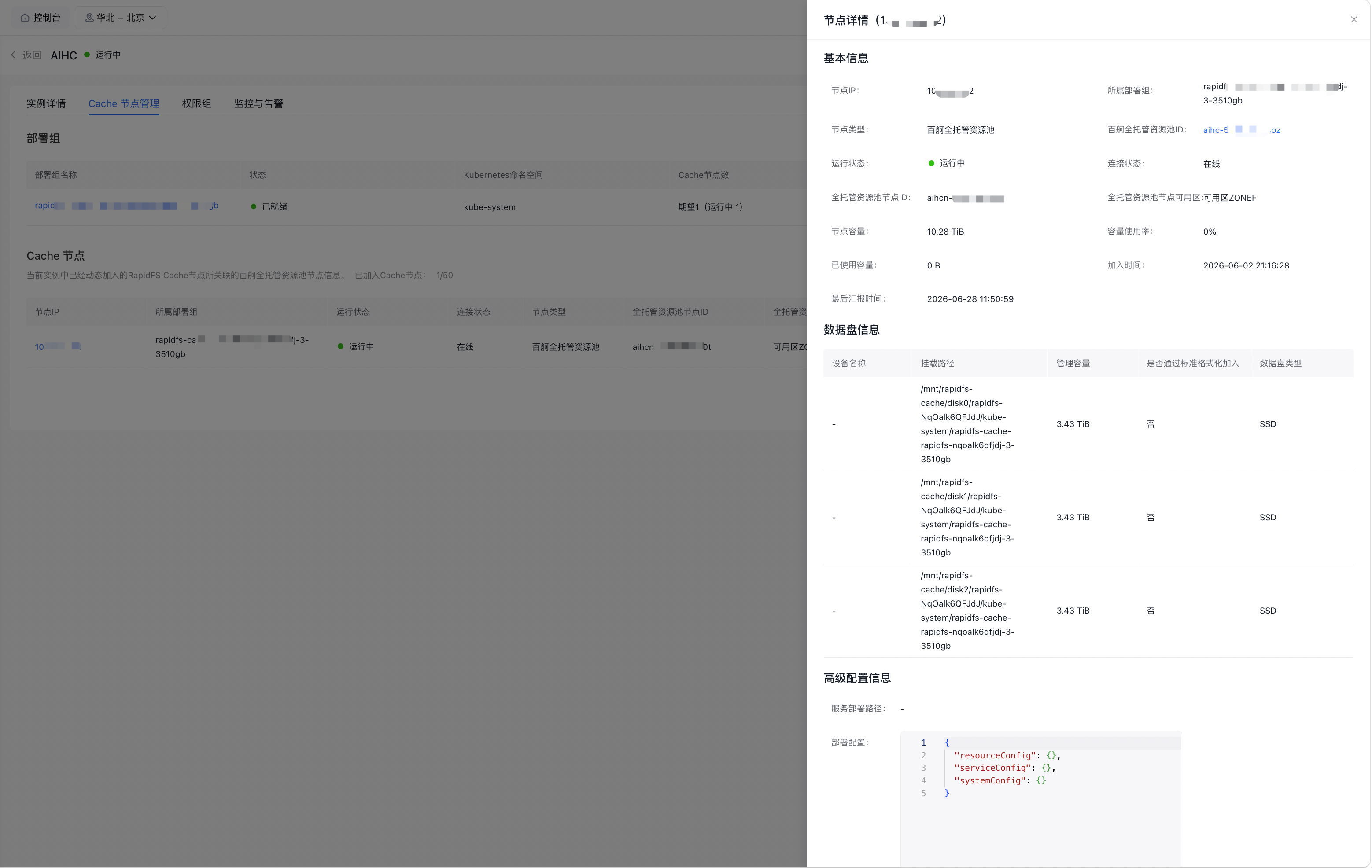Select the Cache 节点管理 tab

point(124,104)
